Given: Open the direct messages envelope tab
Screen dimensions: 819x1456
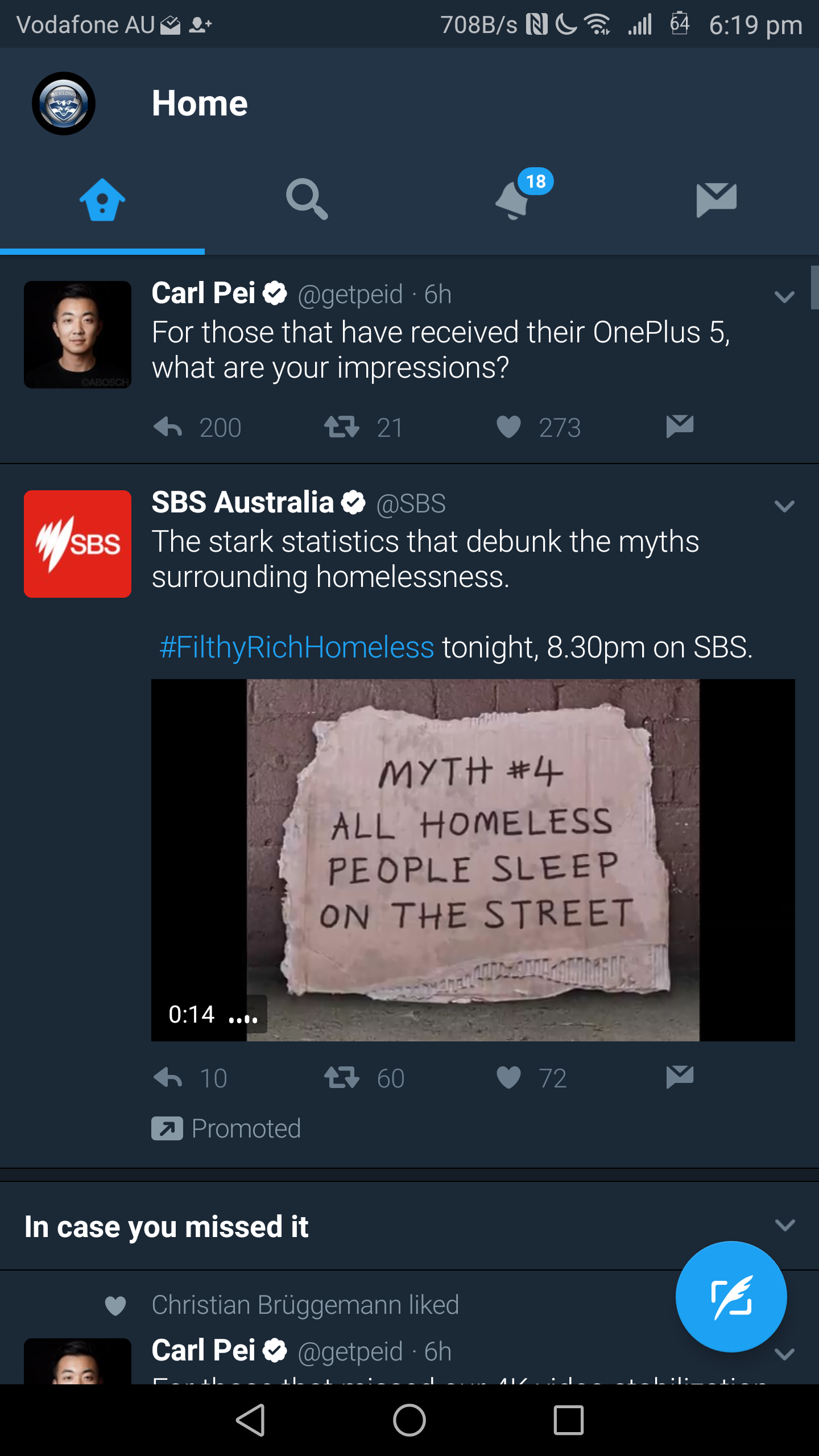Looking at the screenshot, I should pos(716,200).
